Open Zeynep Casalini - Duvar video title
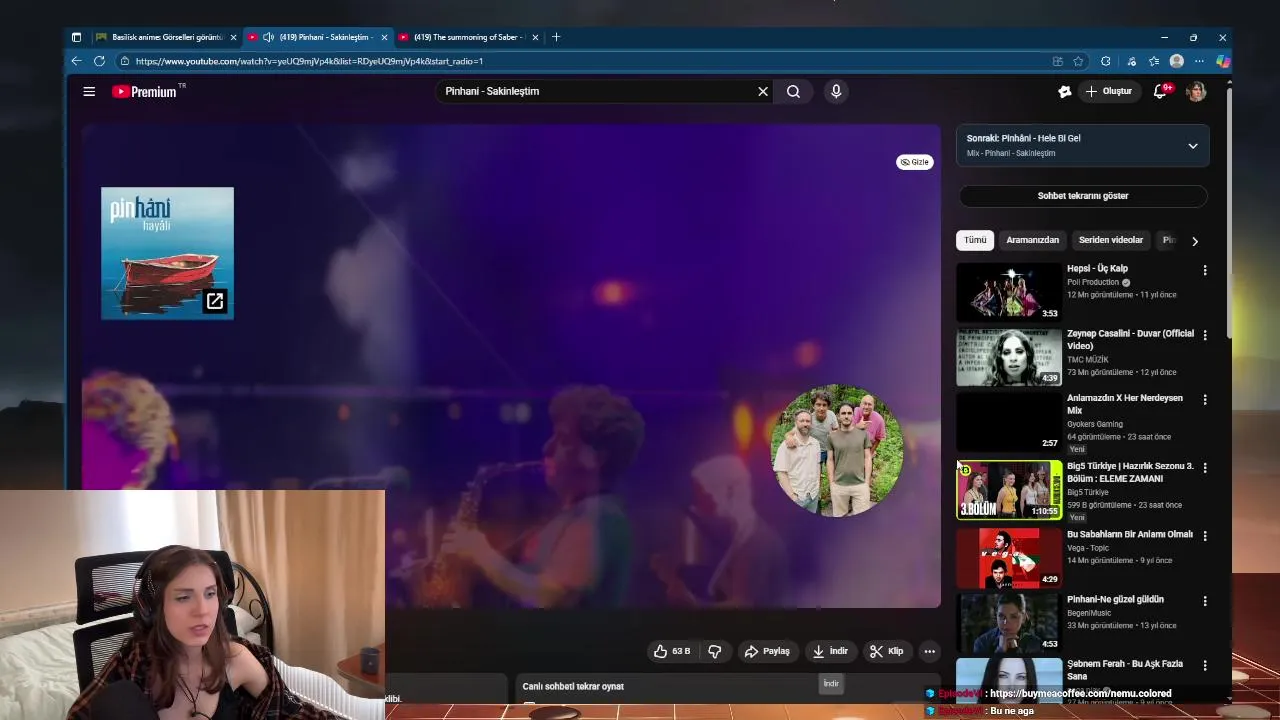Screen dimensions: 1280x720 (1130, 339)
